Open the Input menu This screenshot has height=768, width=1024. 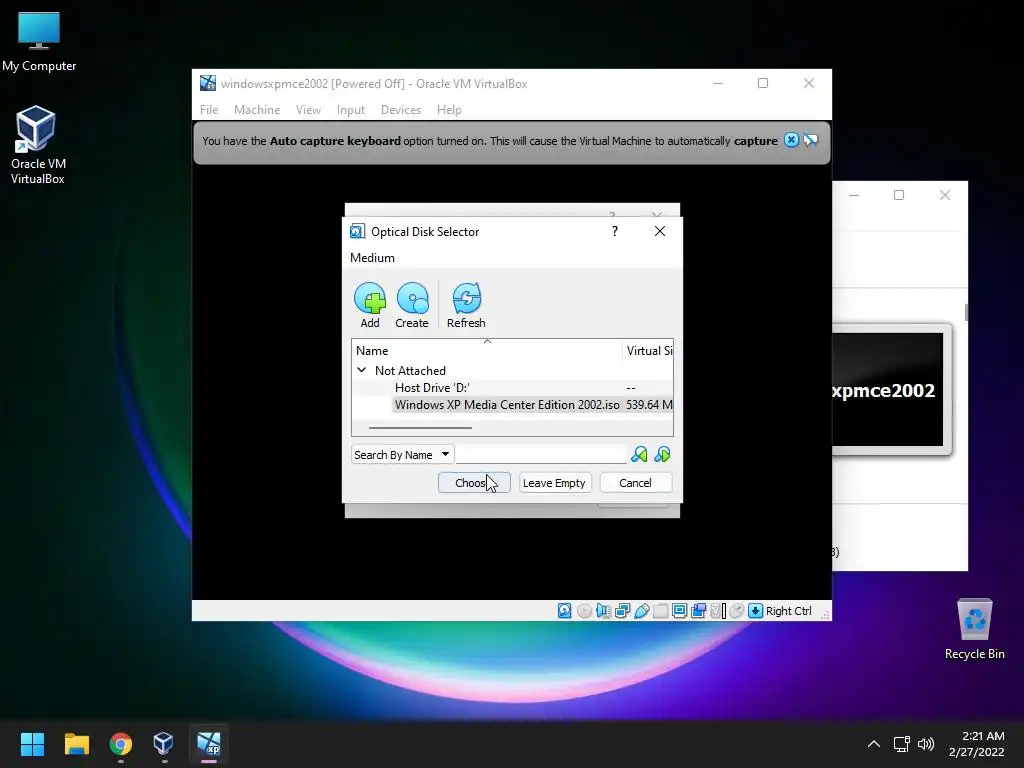[x=351, y=110]
